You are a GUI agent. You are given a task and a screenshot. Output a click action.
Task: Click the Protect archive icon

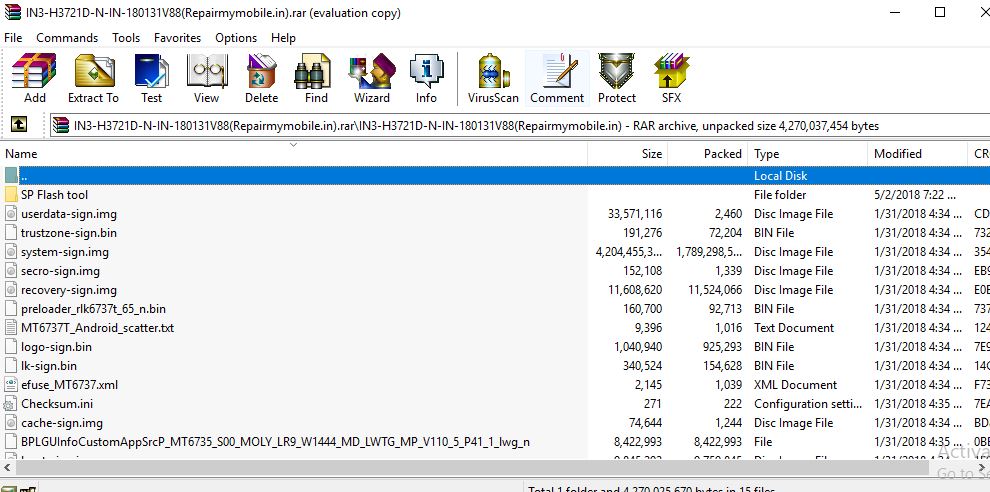[x=616, y=79]
